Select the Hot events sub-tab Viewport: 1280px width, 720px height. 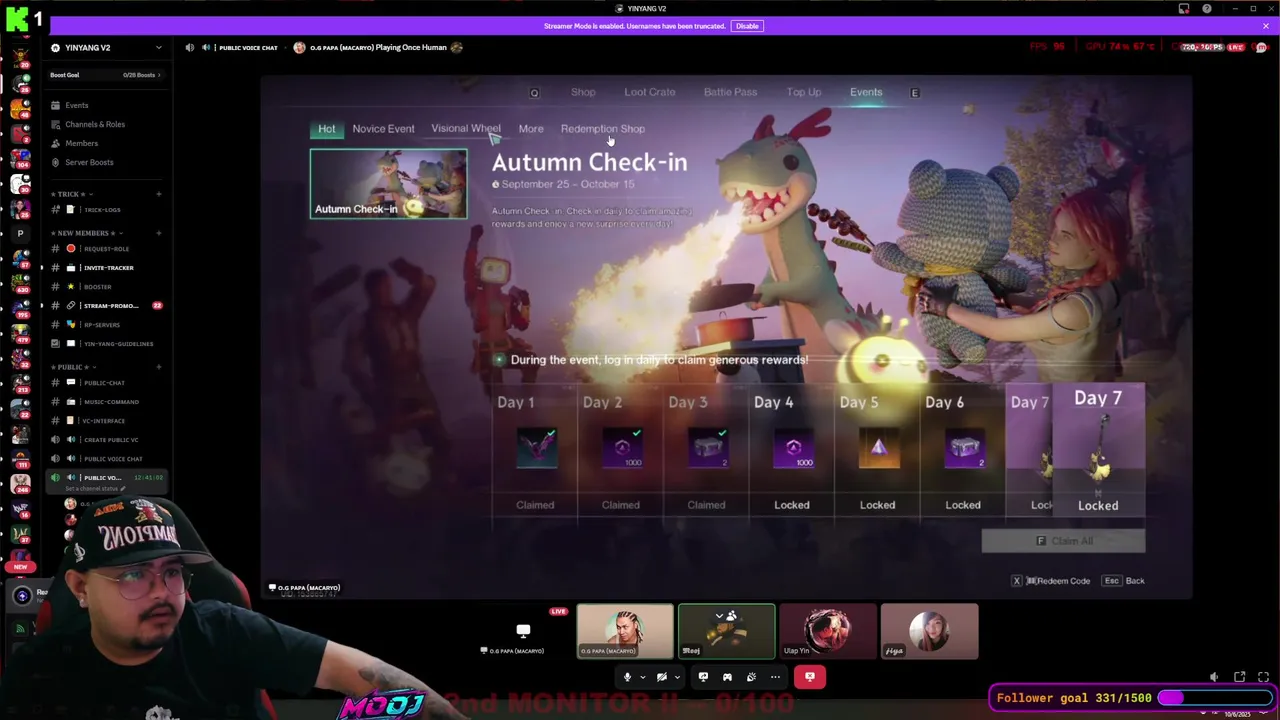(x=327, y=129)
